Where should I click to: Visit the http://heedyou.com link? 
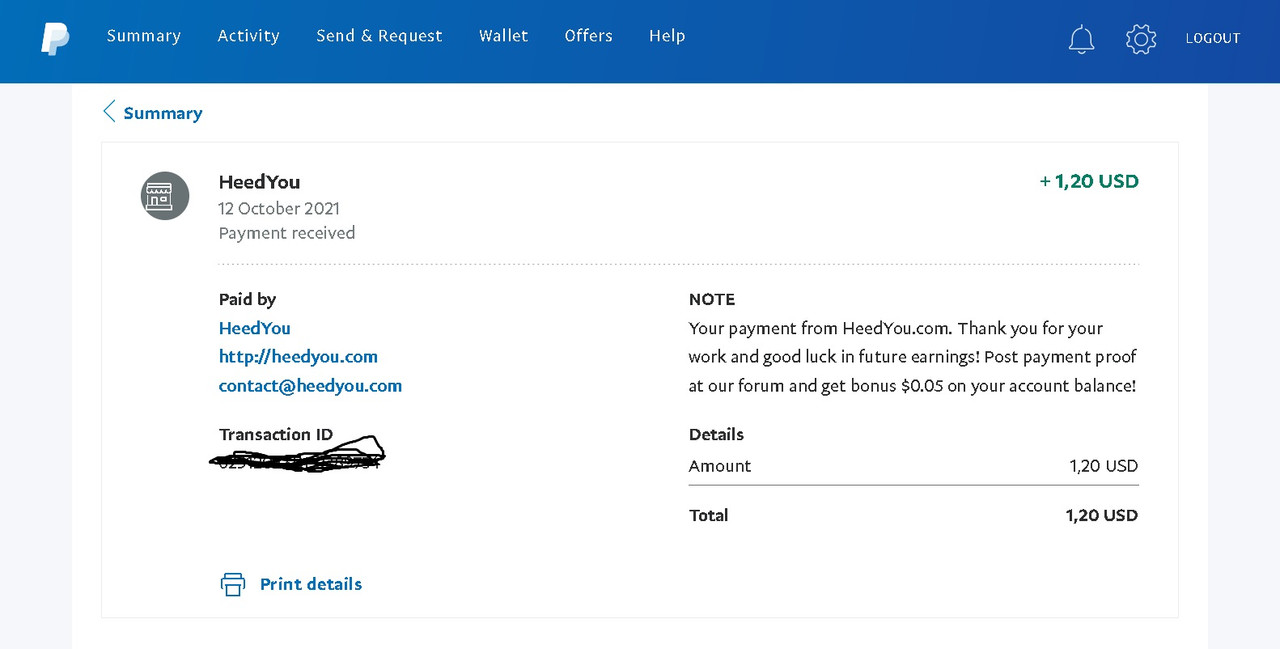pos(298,356)
